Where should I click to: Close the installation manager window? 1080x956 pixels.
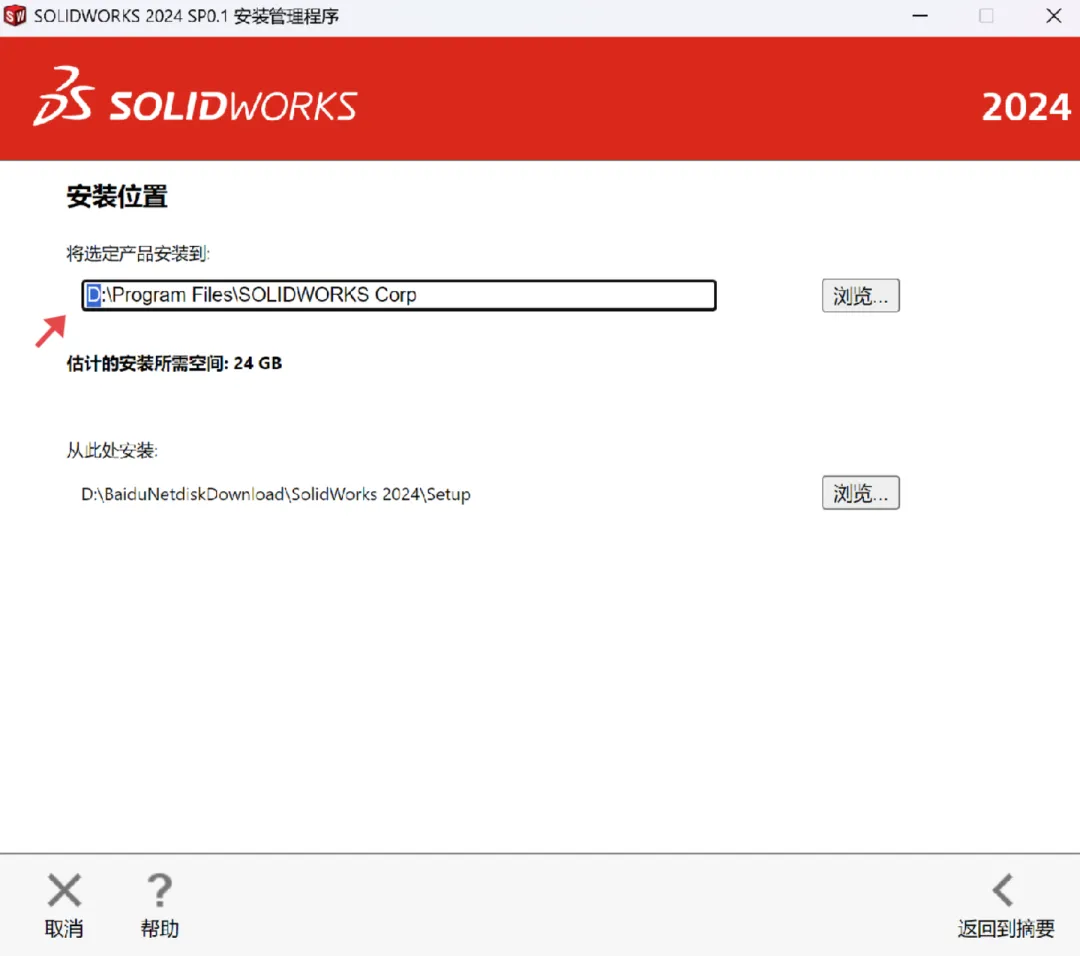point(1053,15)
